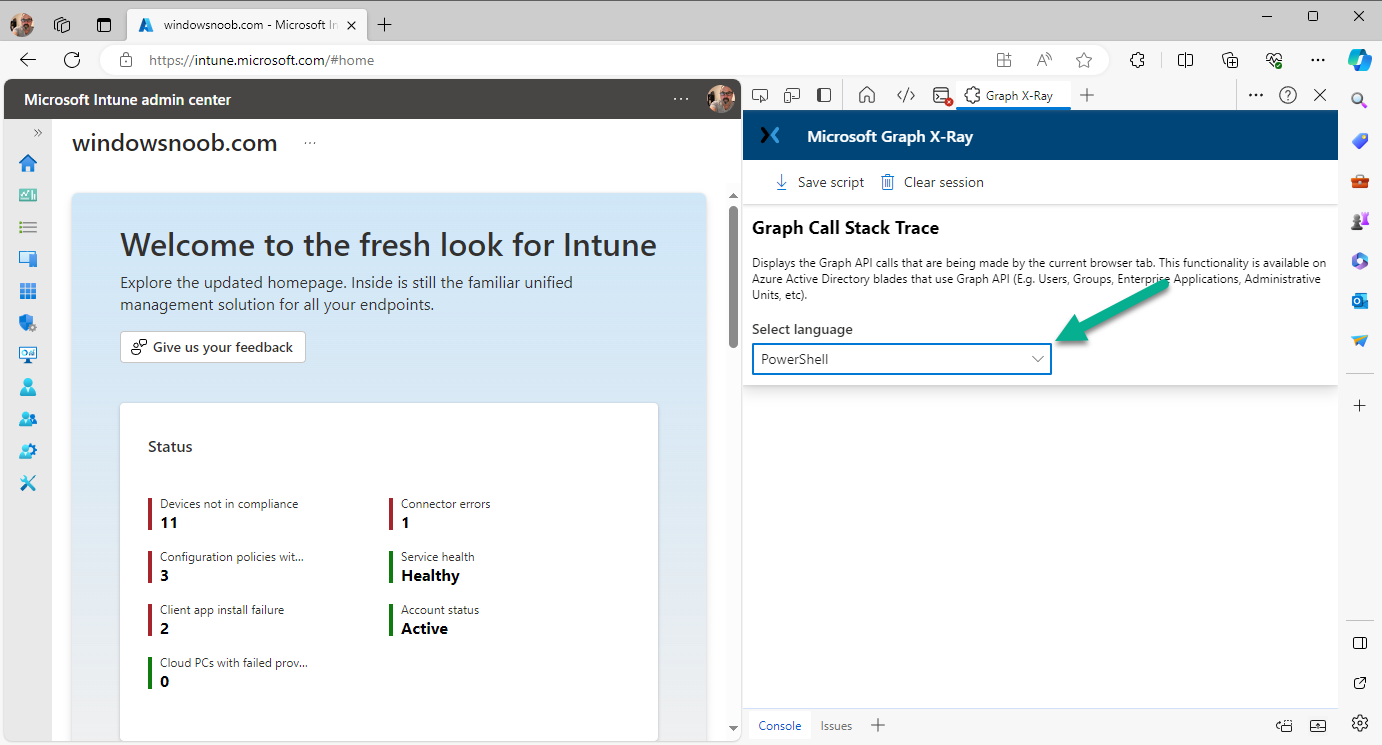This screenshot has height=745, width=1382.
Task: Open browser Extensions puzzle icon
Action: tap(1137, 60)
